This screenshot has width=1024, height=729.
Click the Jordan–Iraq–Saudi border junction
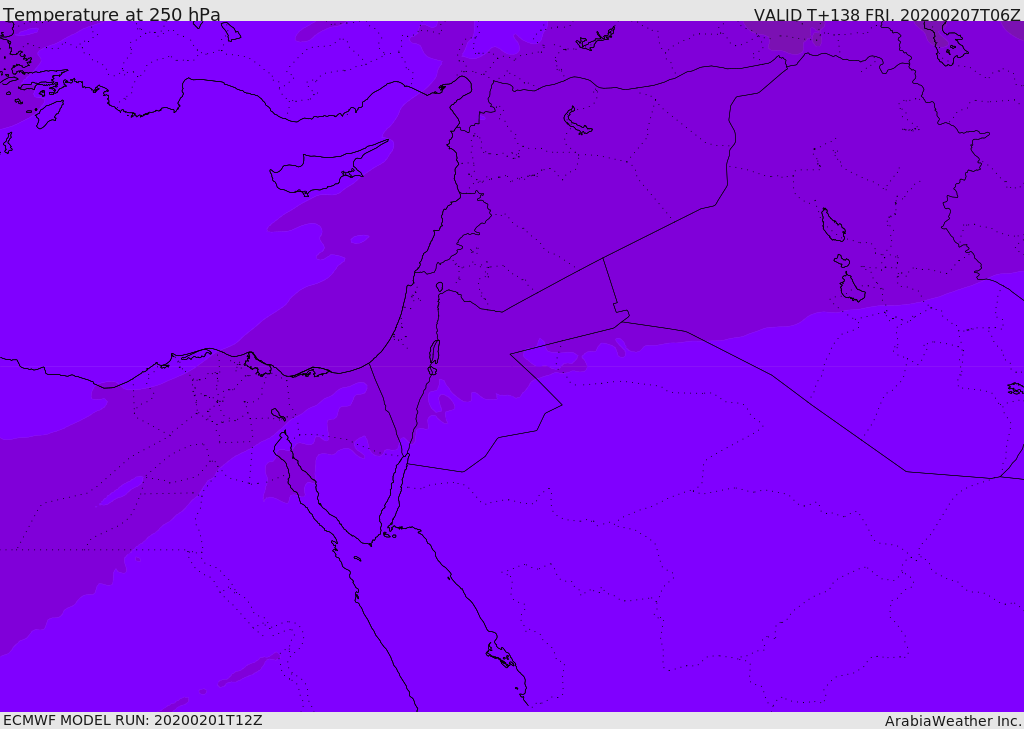[622, 321]
